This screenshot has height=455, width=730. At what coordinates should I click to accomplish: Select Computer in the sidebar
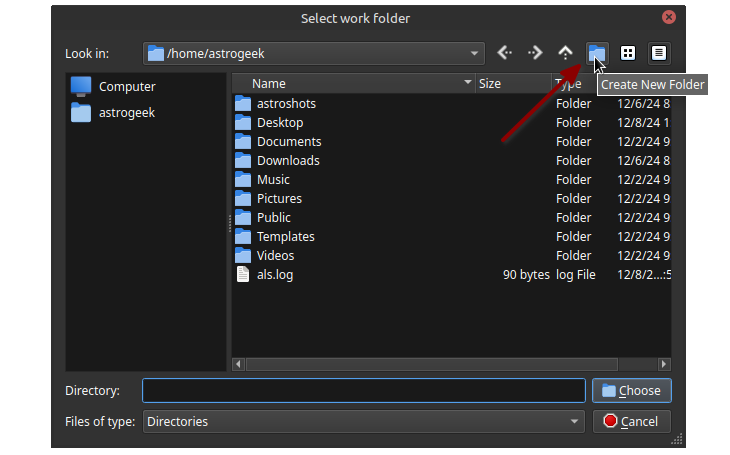113,86
